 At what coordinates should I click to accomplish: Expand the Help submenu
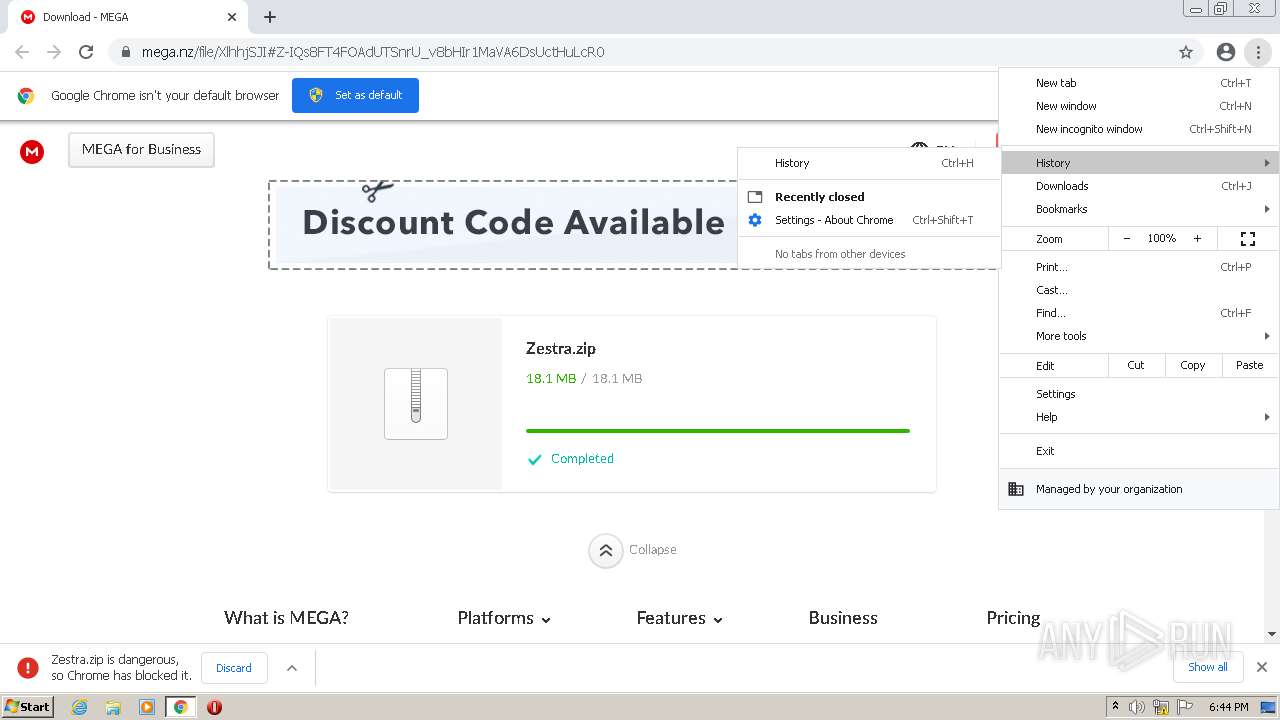click(1139, 417)
